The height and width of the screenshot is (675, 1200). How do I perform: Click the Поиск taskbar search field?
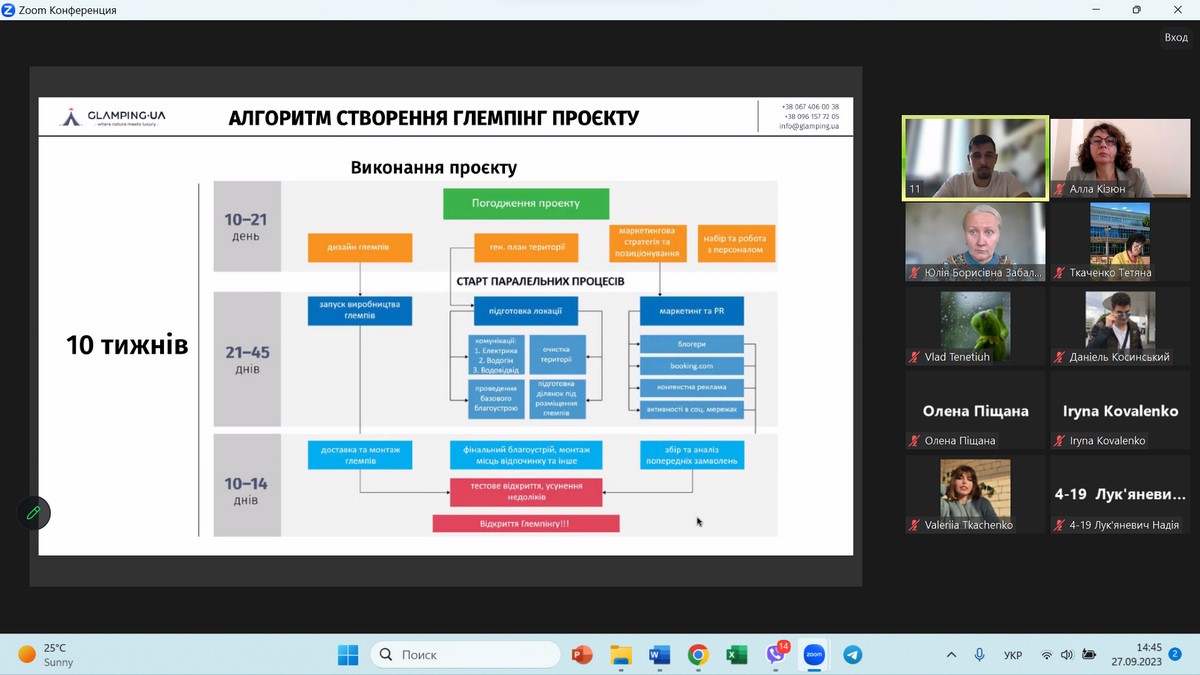tap(465, 655)
